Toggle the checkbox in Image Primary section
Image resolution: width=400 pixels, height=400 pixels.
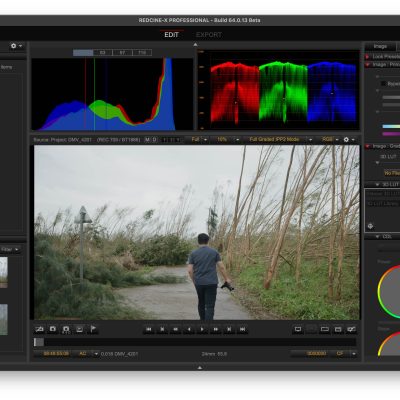point(383,84)
